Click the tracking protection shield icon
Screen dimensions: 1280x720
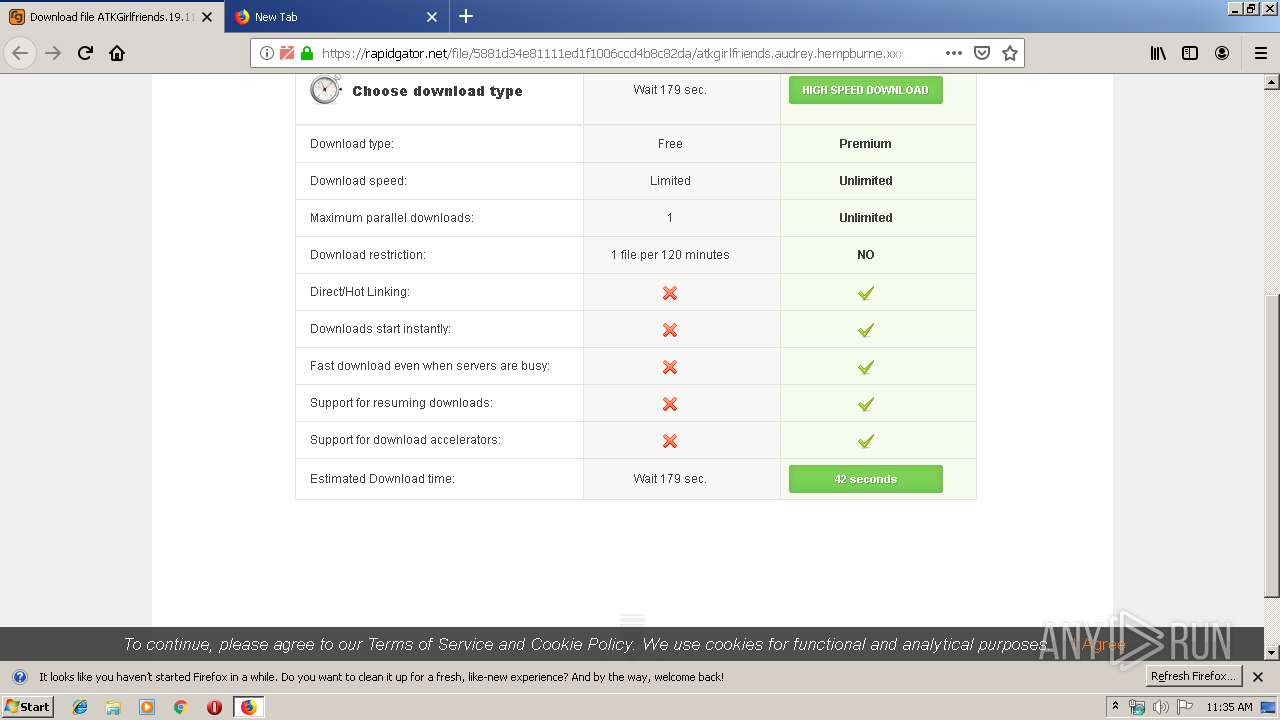(287, 53)
